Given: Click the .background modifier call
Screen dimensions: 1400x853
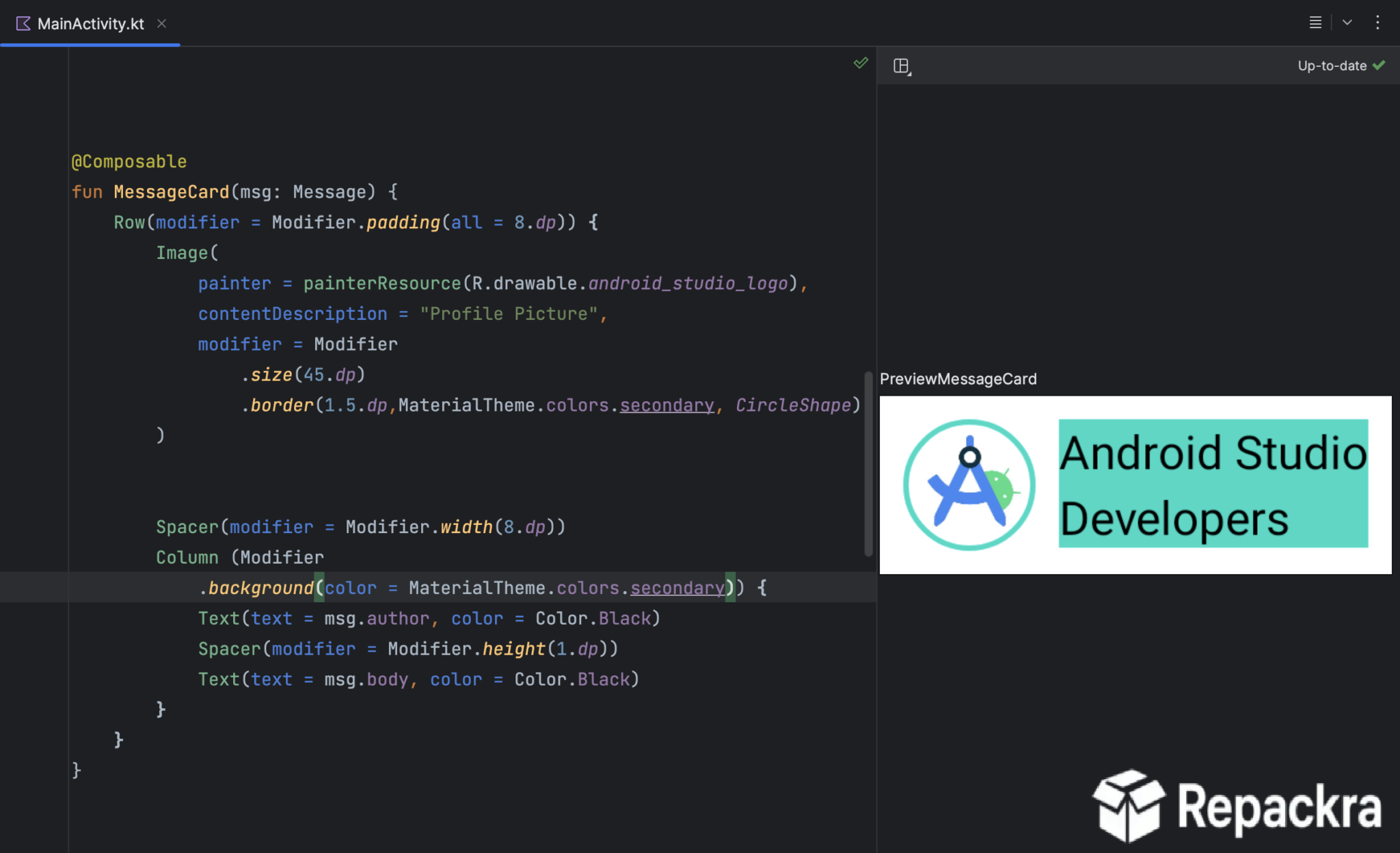Looking at the screenshot, I should pos(256,588).
